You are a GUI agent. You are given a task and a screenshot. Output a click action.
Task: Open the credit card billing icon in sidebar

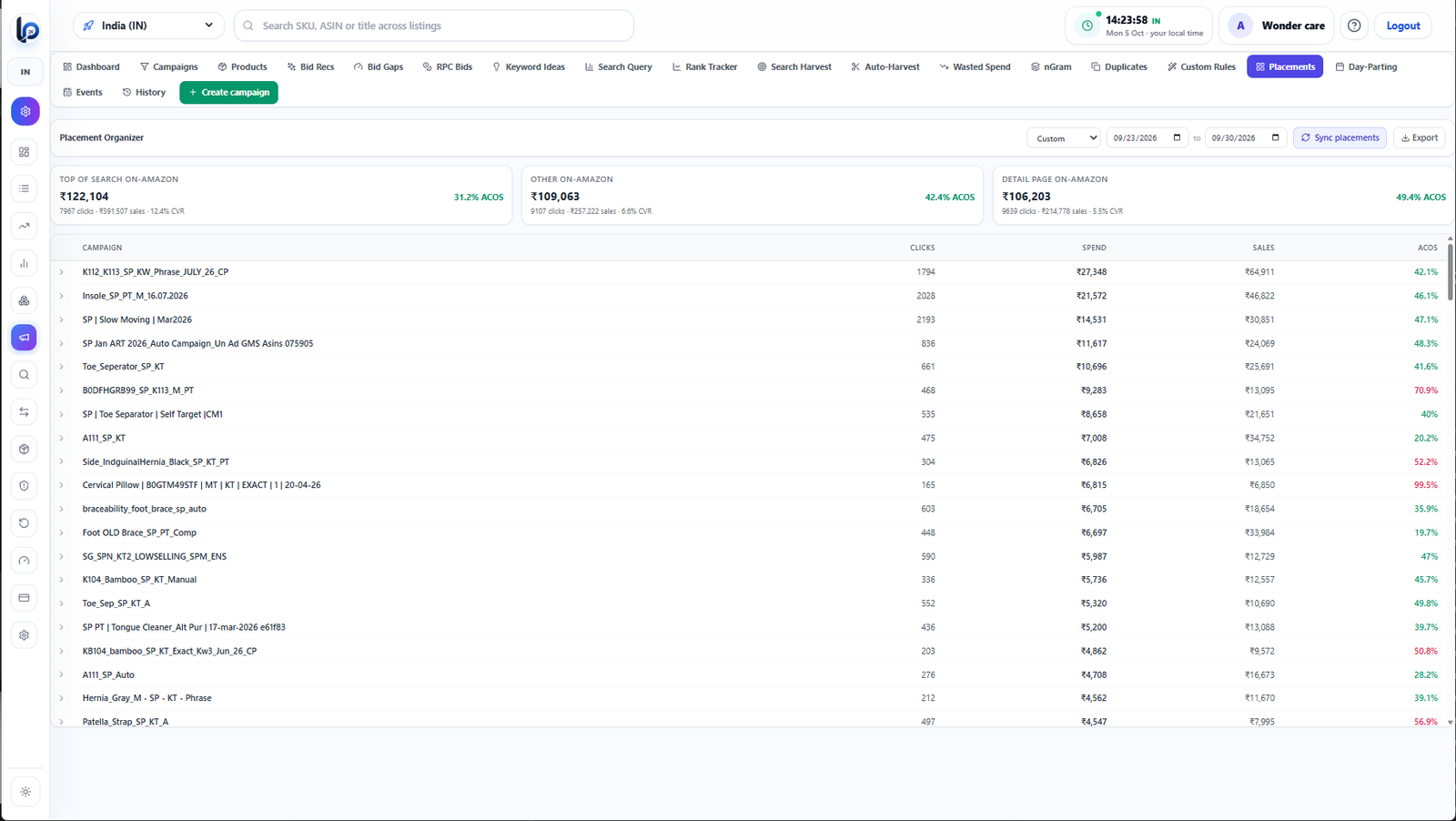pyautogui.click(x=25, y=598)
